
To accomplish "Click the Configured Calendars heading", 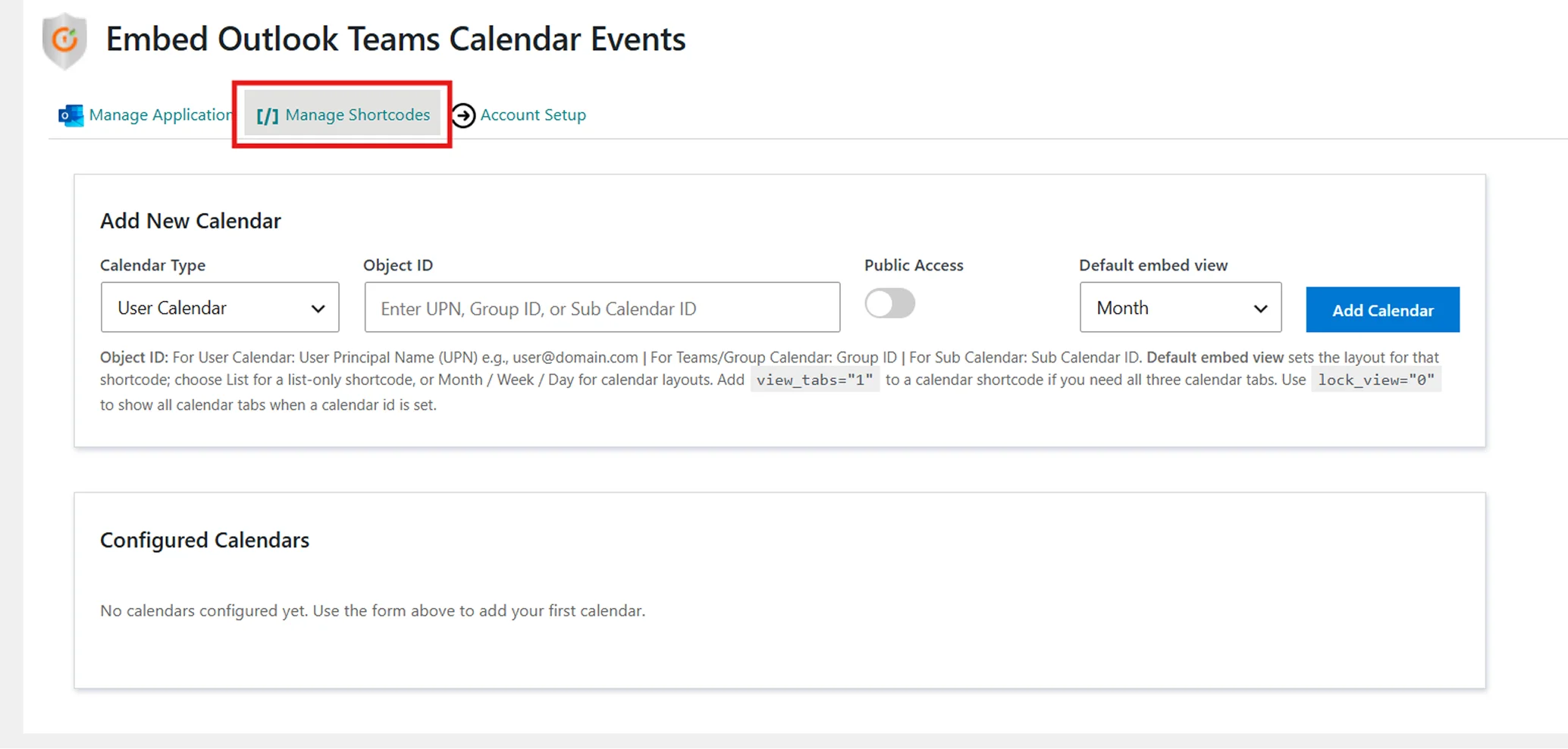I will coord(205,540).
